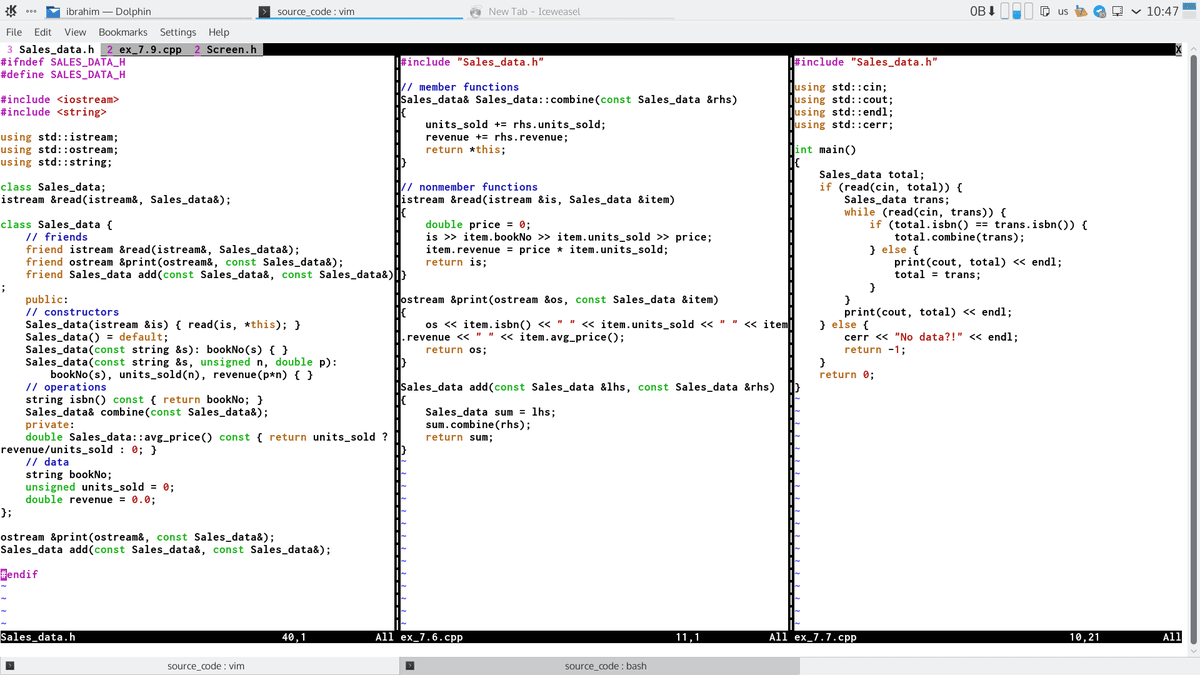Open the shopping basket tray icon

1082,11
